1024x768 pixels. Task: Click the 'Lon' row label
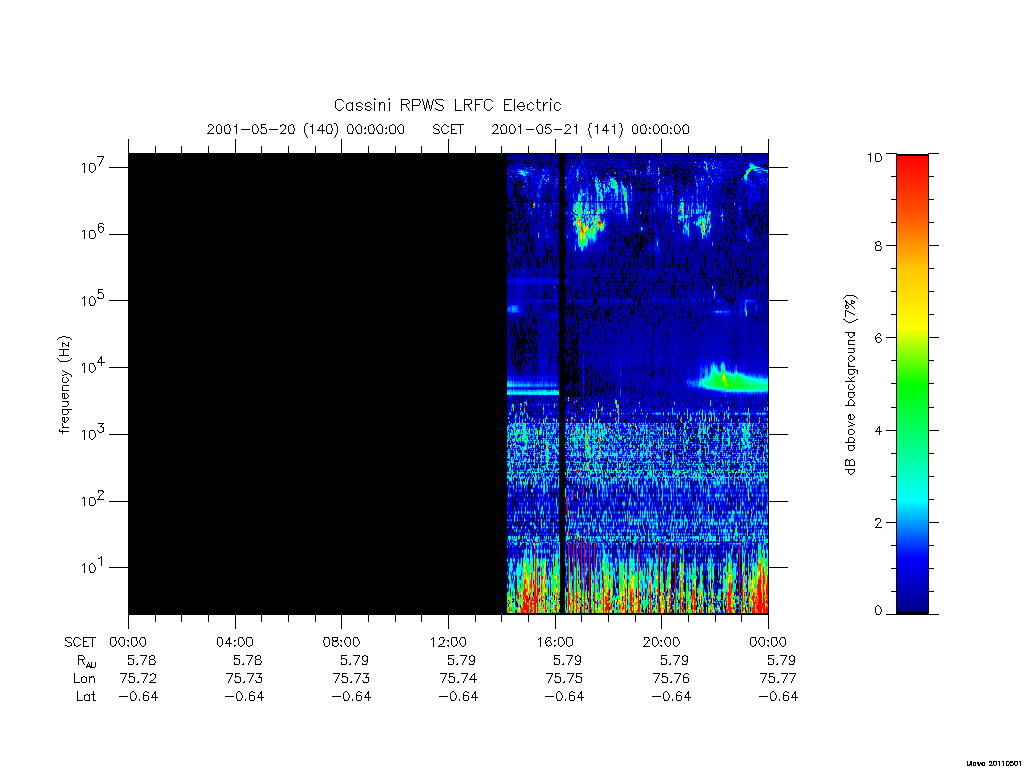(x=84, y=679)
